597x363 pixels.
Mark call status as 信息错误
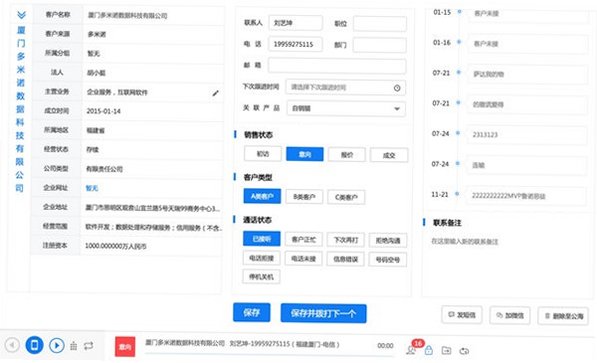click(x=345, y=259)
